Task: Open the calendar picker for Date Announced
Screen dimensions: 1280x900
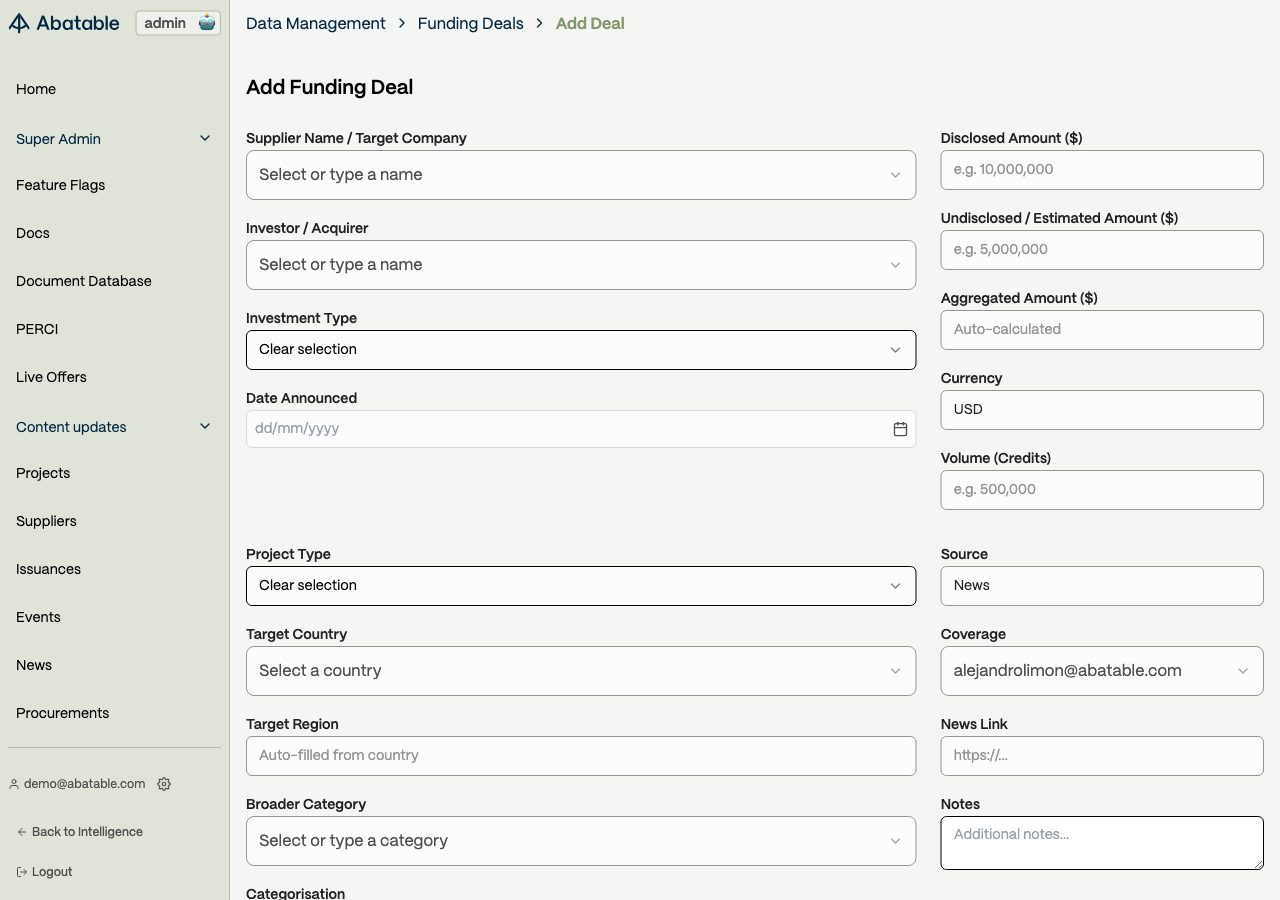Action: point(900,429)
